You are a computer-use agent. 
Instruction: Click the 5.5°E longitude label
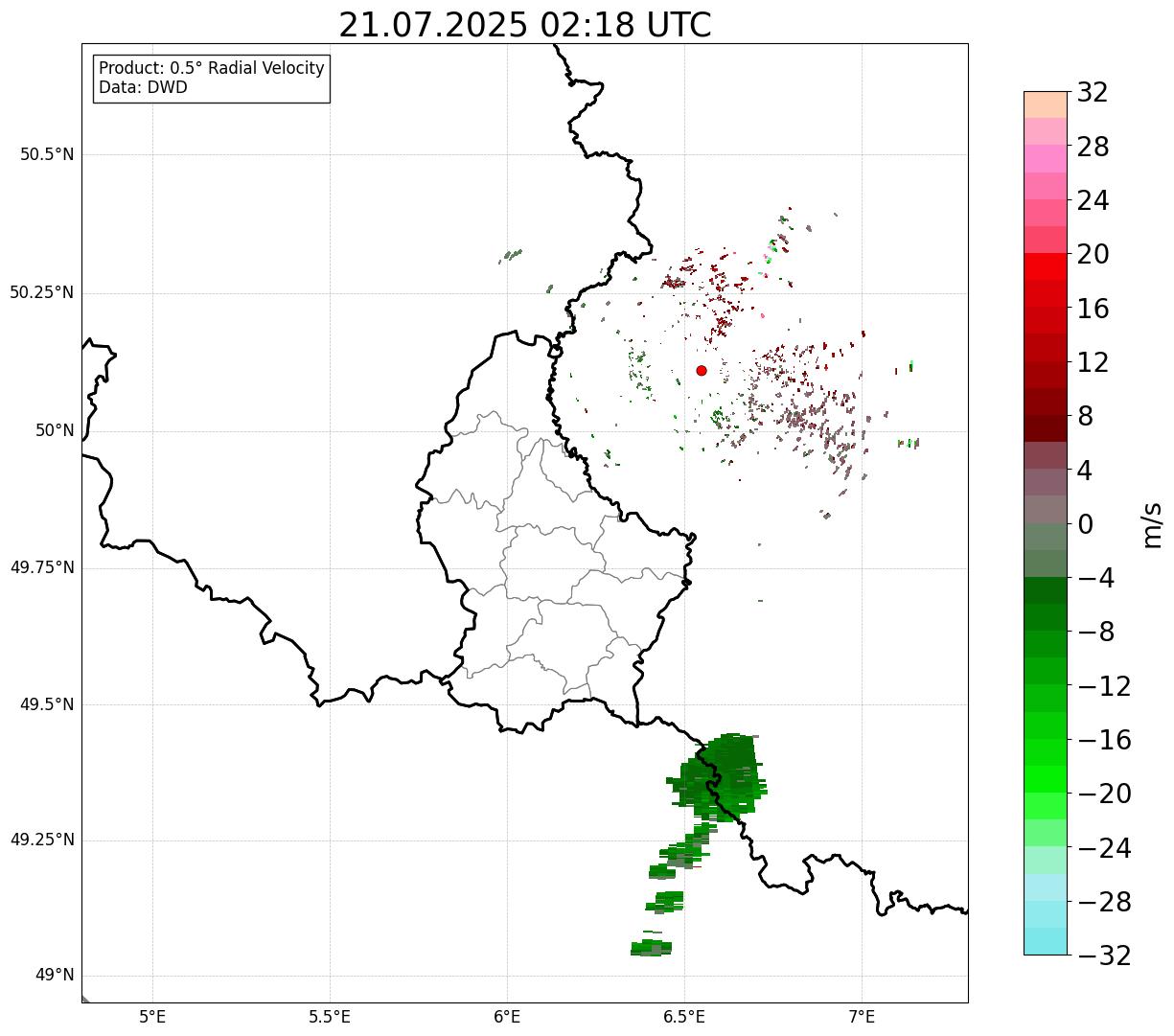(330, 1016)
